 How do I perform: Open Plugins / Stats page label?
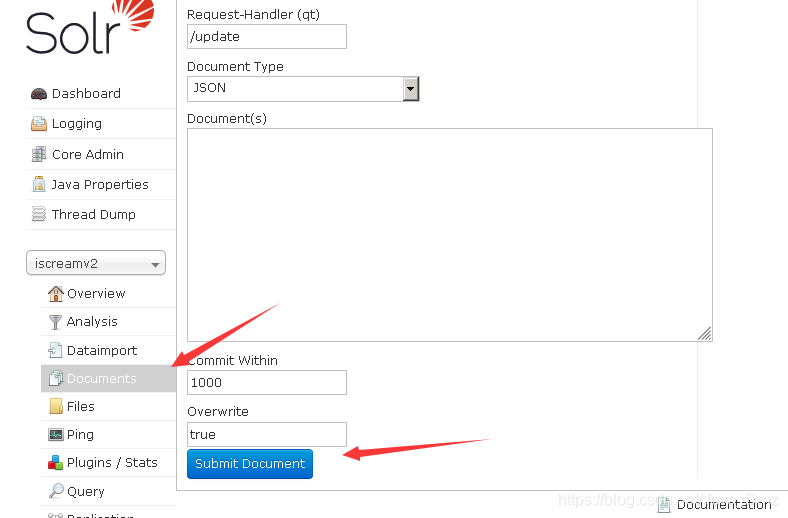tap(113, 463)
